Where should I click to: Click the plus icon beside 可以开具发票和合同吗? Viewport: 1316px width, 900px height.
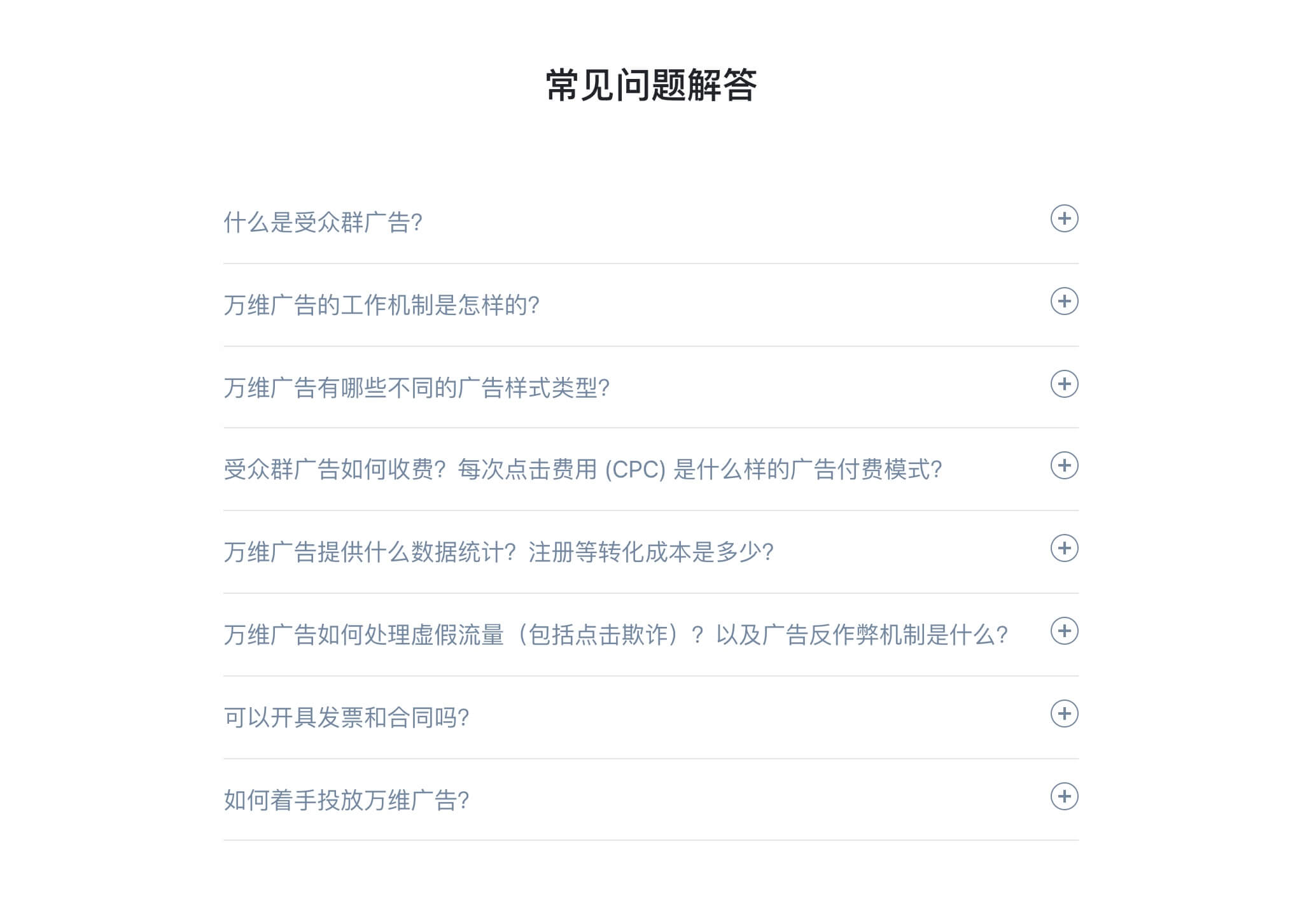(x=1063, y=714)
